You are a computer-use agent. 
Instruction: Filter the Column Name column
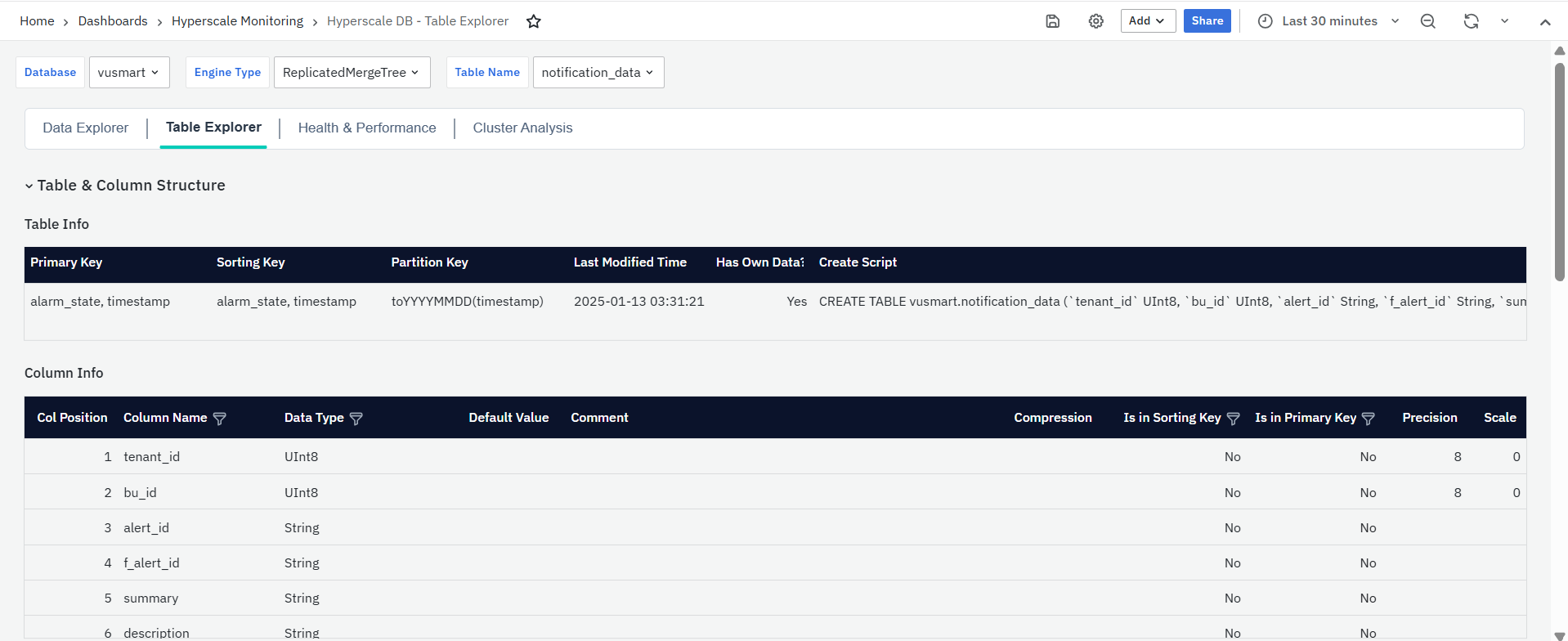point(220,419)
